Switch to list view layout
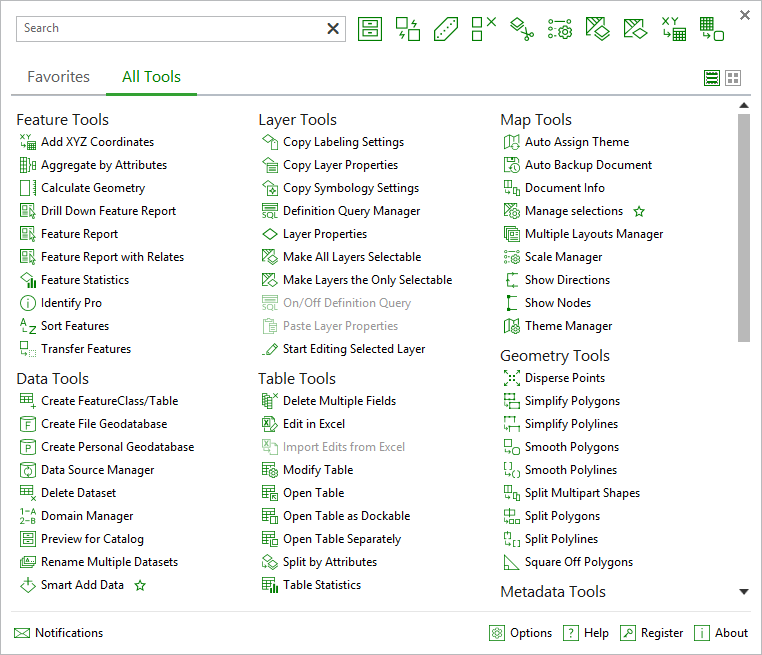 712,78
